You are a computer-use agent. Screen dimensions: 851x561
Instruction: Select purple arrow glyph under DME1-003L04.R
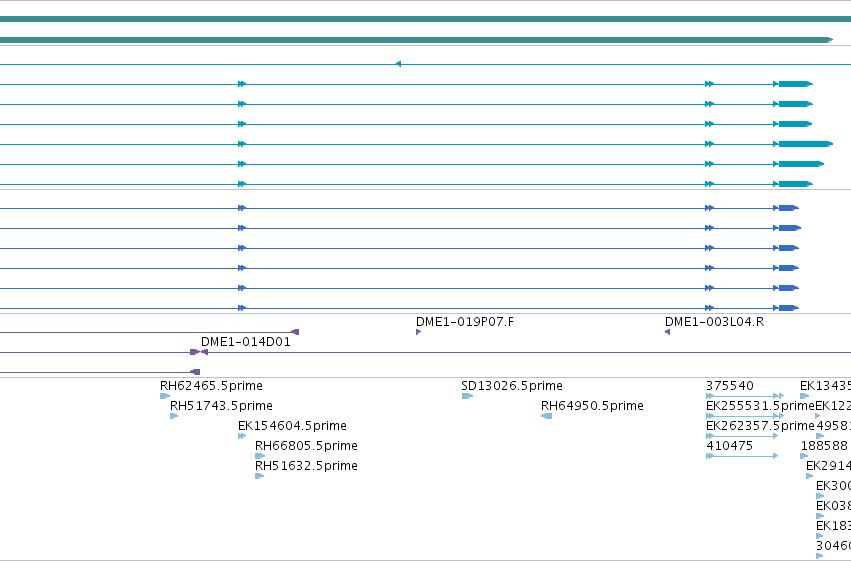pos(668,332)
